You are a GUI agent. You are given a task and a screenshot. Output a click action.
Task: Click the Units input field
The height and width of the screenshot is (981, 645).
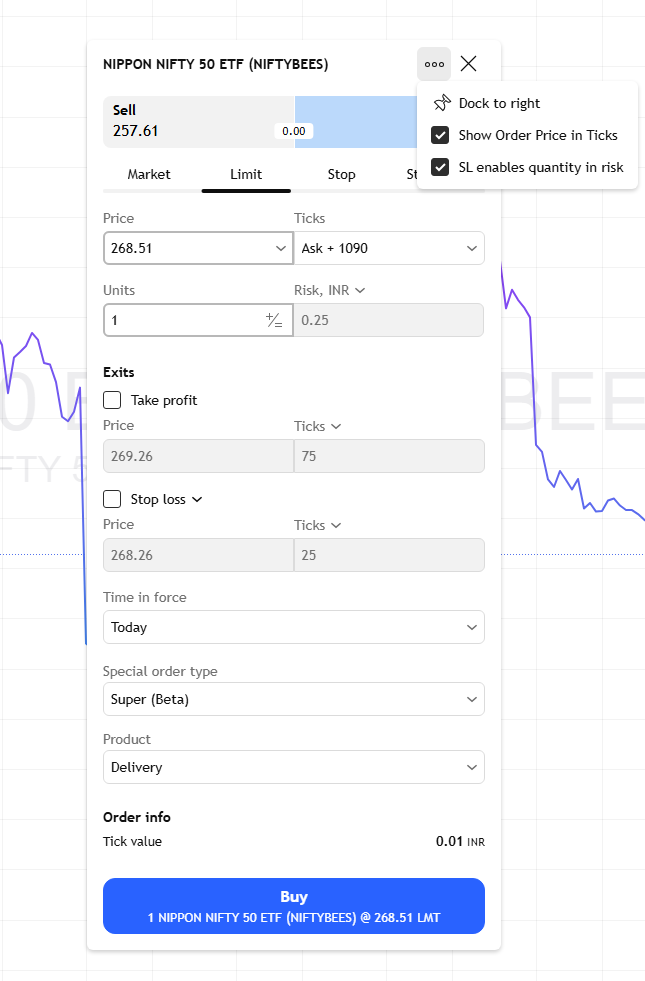[x=180, y=320]
